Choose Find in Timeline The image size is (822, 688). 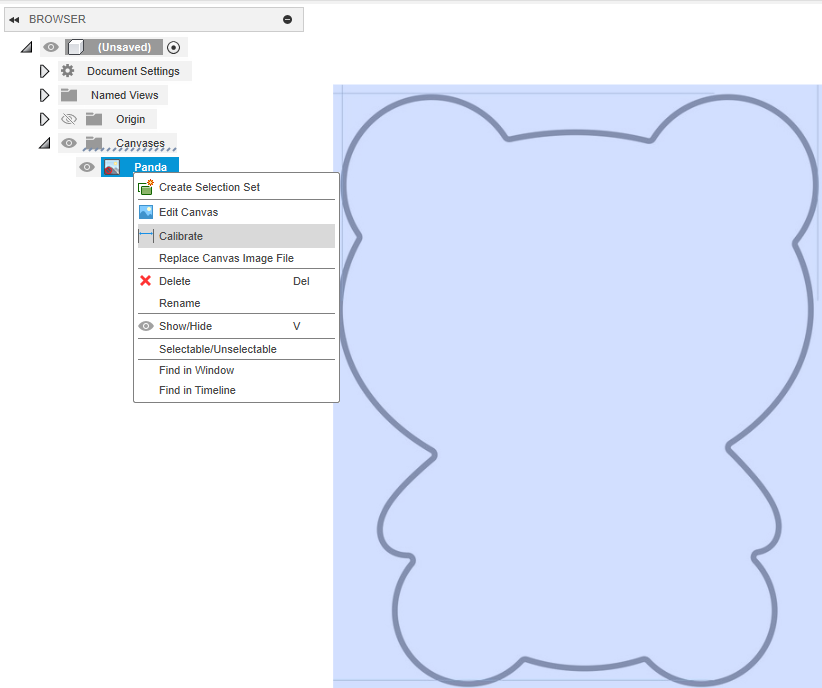(236, 390)
